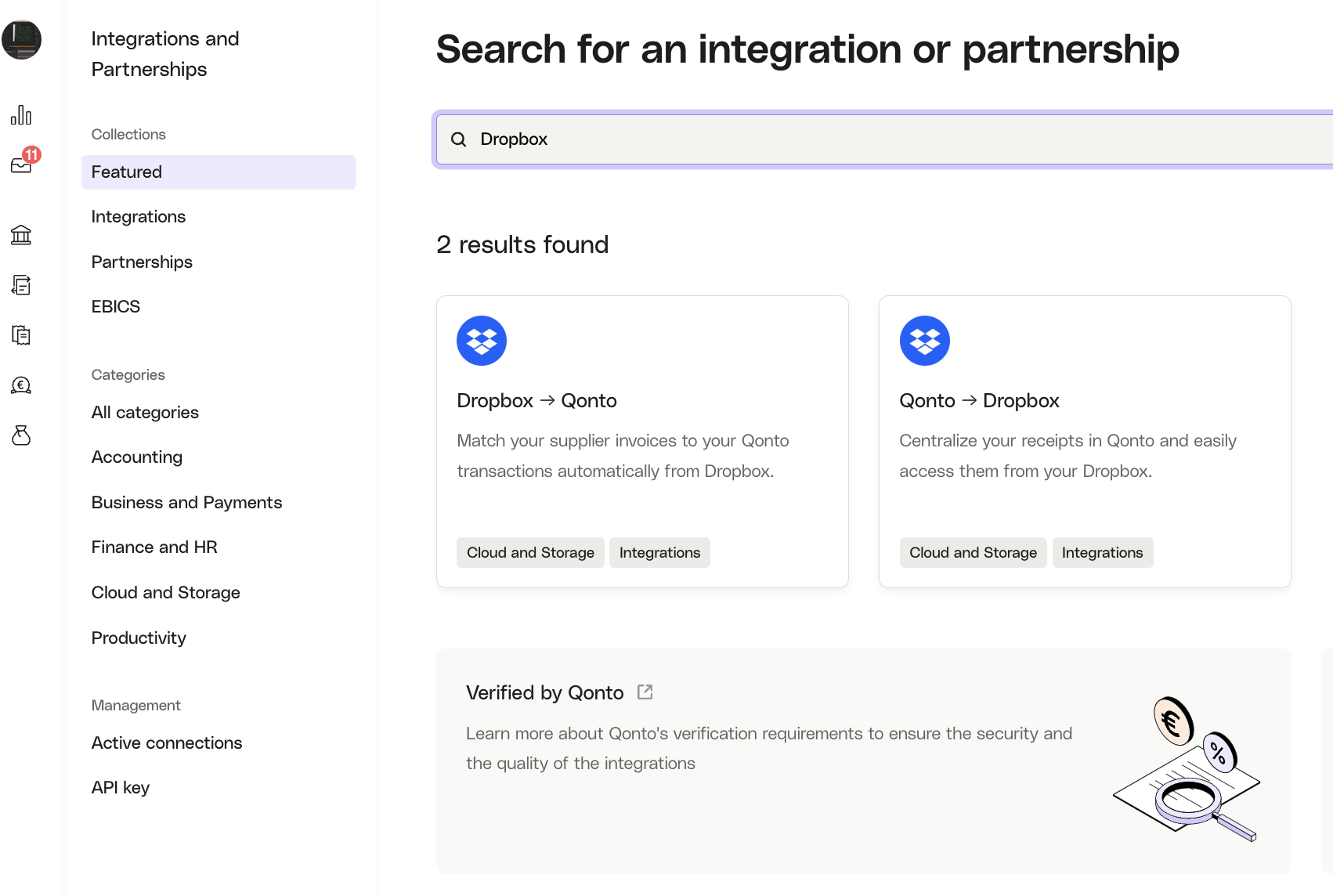Open the money bag icon in sidebar
Screen dimensions: 1333x896
click(21, 435)
